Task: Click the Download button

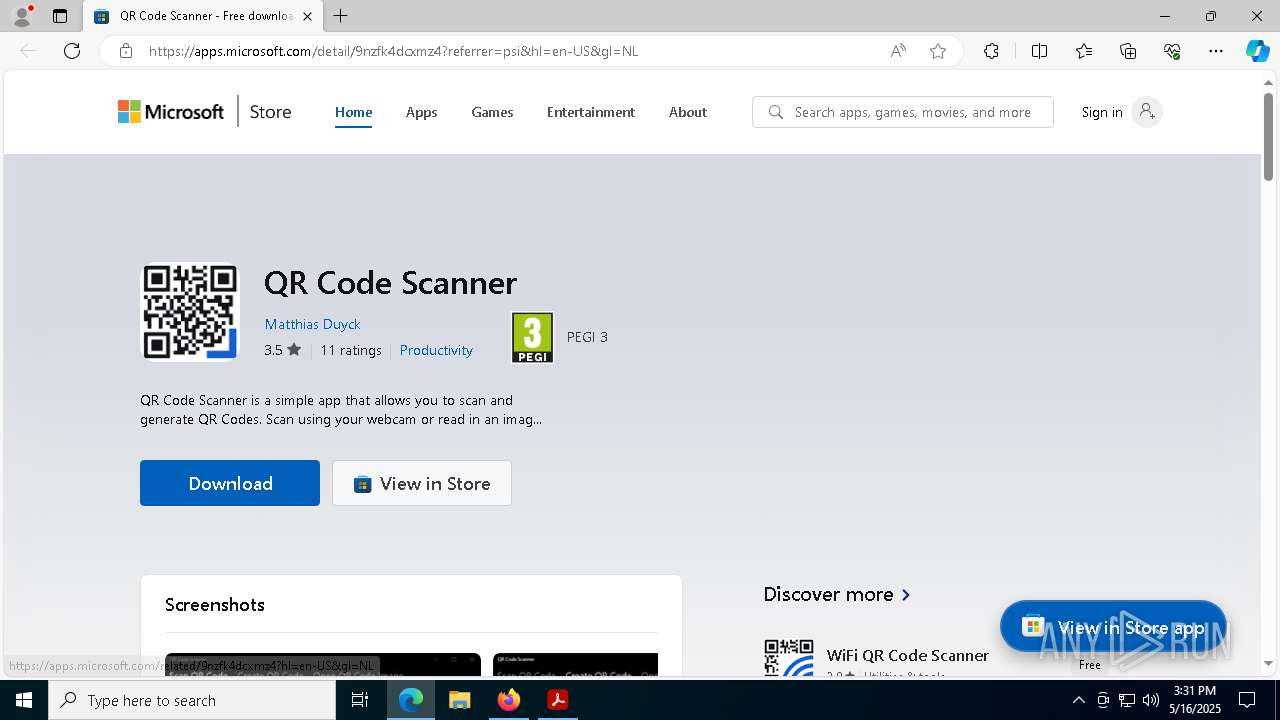Action: click(230, 483)
